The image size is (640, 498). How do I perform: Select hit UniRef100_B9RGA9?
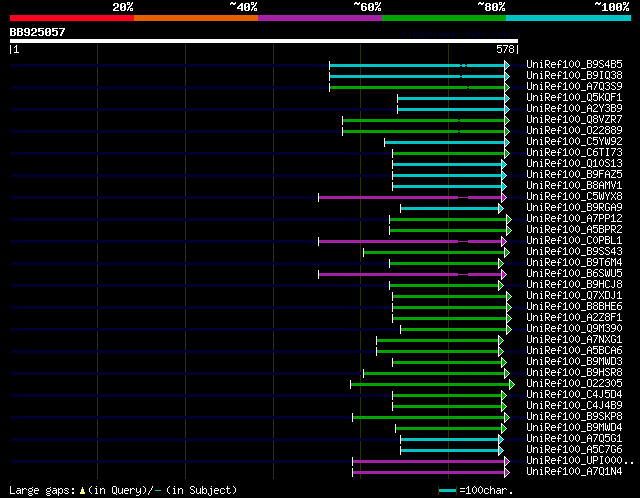tap(574, 208)
